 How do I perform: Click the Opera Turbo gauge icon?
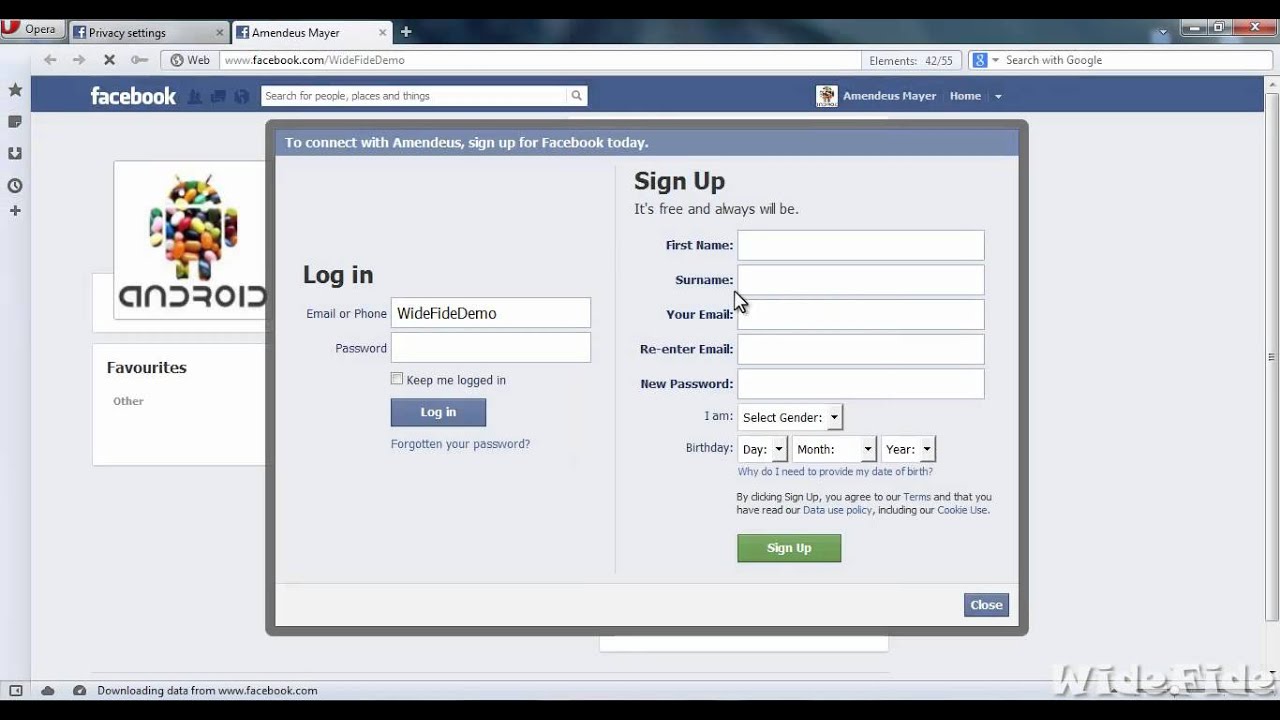[x=79, y=690]
